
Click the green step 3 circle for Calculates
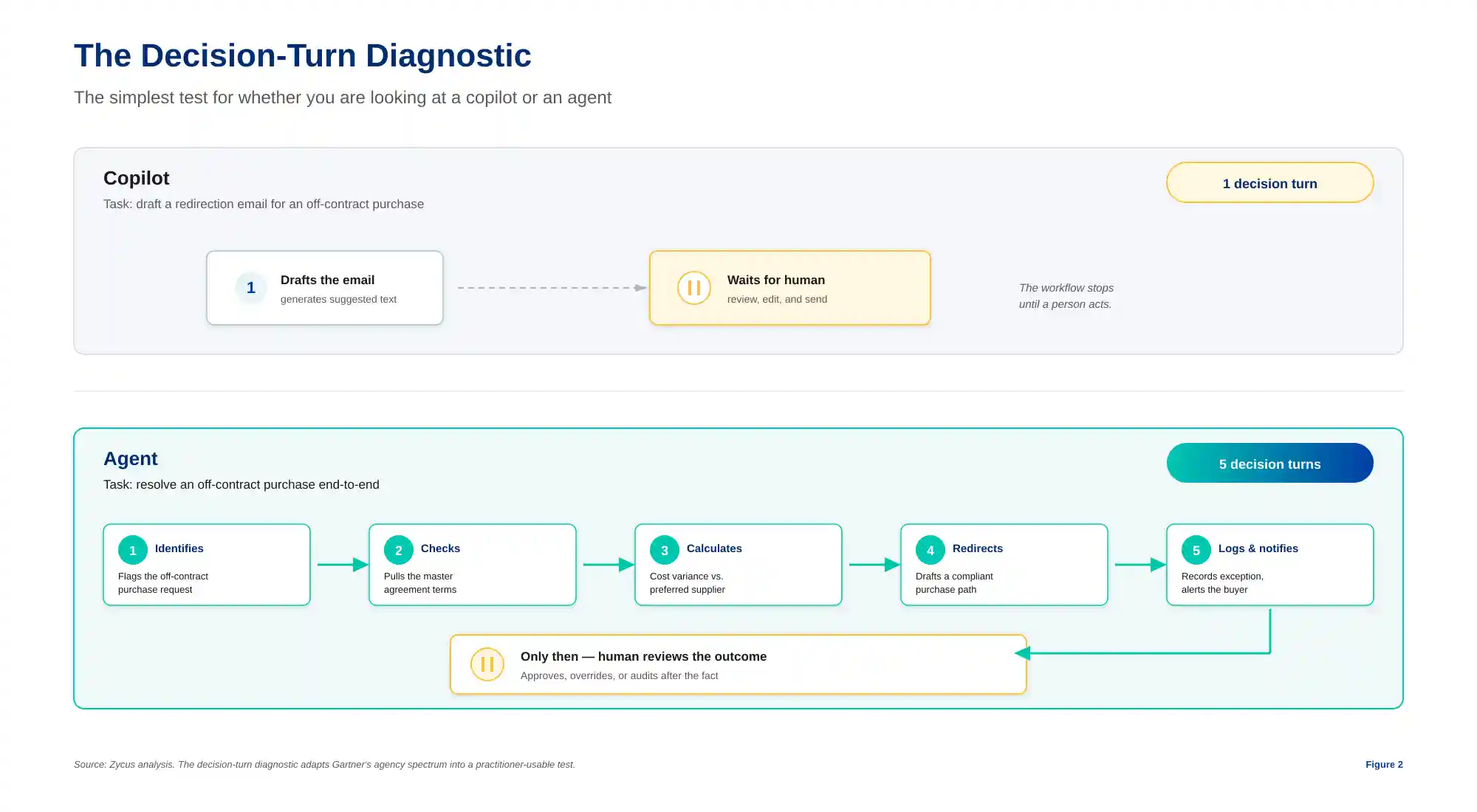coord(665,550)
